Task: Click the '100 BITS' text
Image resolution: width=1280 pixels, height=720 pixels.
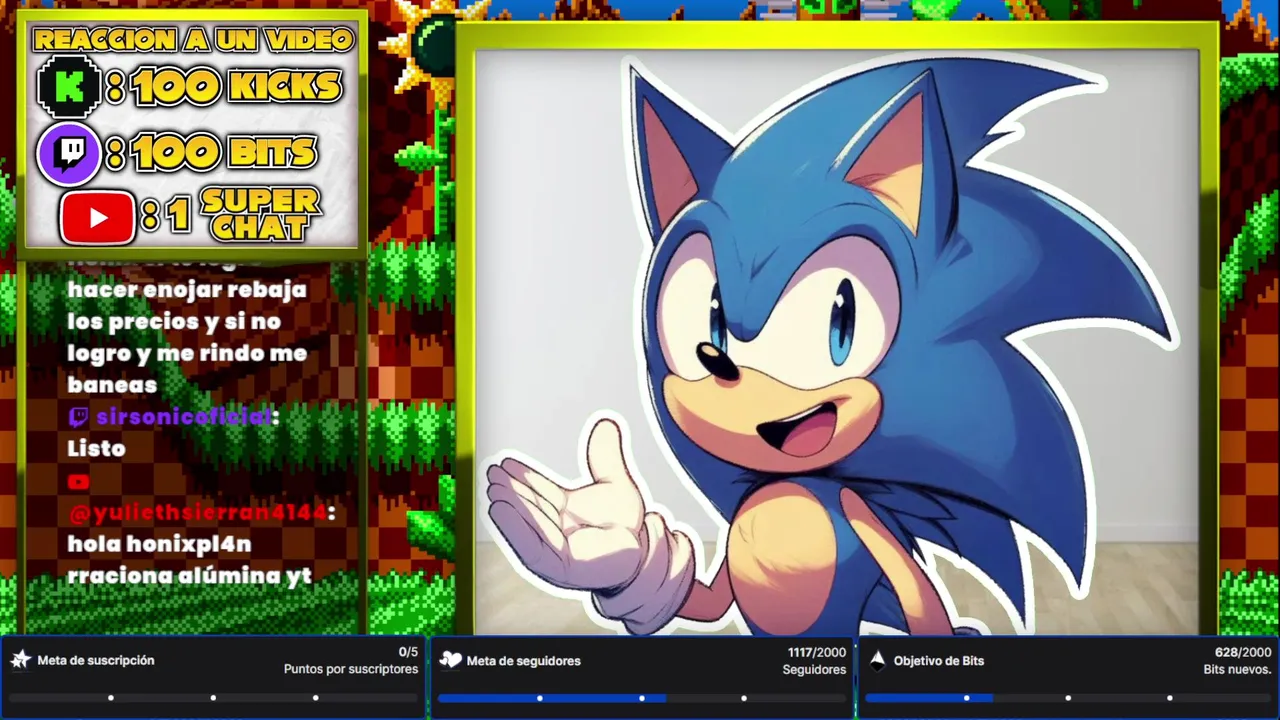Action: 224,153
